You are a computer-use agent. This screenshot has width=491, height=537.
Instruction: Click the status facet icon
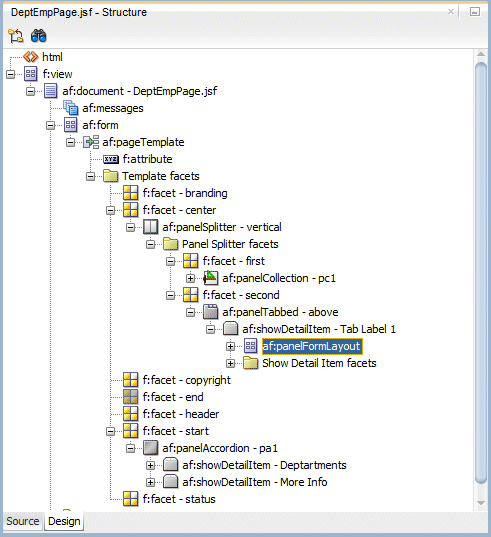pos(130,499)
